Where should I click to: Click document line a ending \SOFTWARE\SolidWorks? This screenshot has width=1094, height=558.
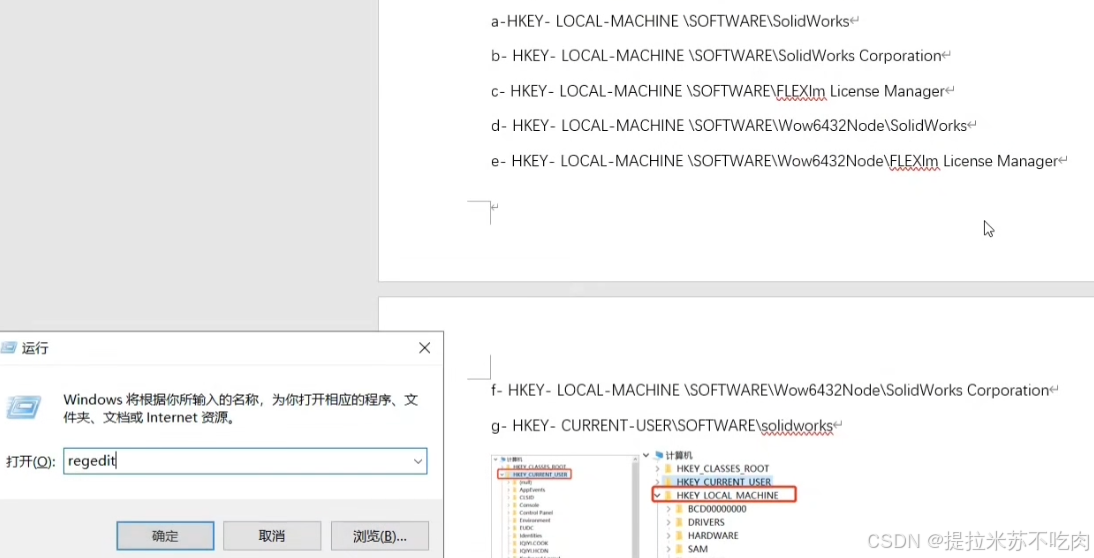(x=670, y=22)
